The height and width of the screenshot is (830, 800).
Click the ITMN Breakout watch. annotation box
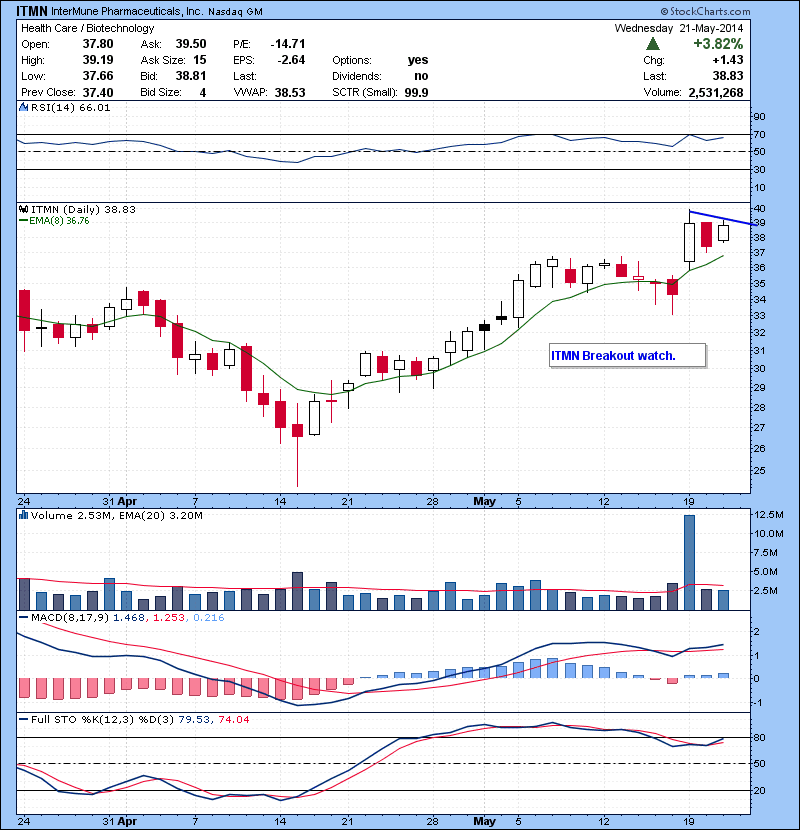[x=628, y=355]
